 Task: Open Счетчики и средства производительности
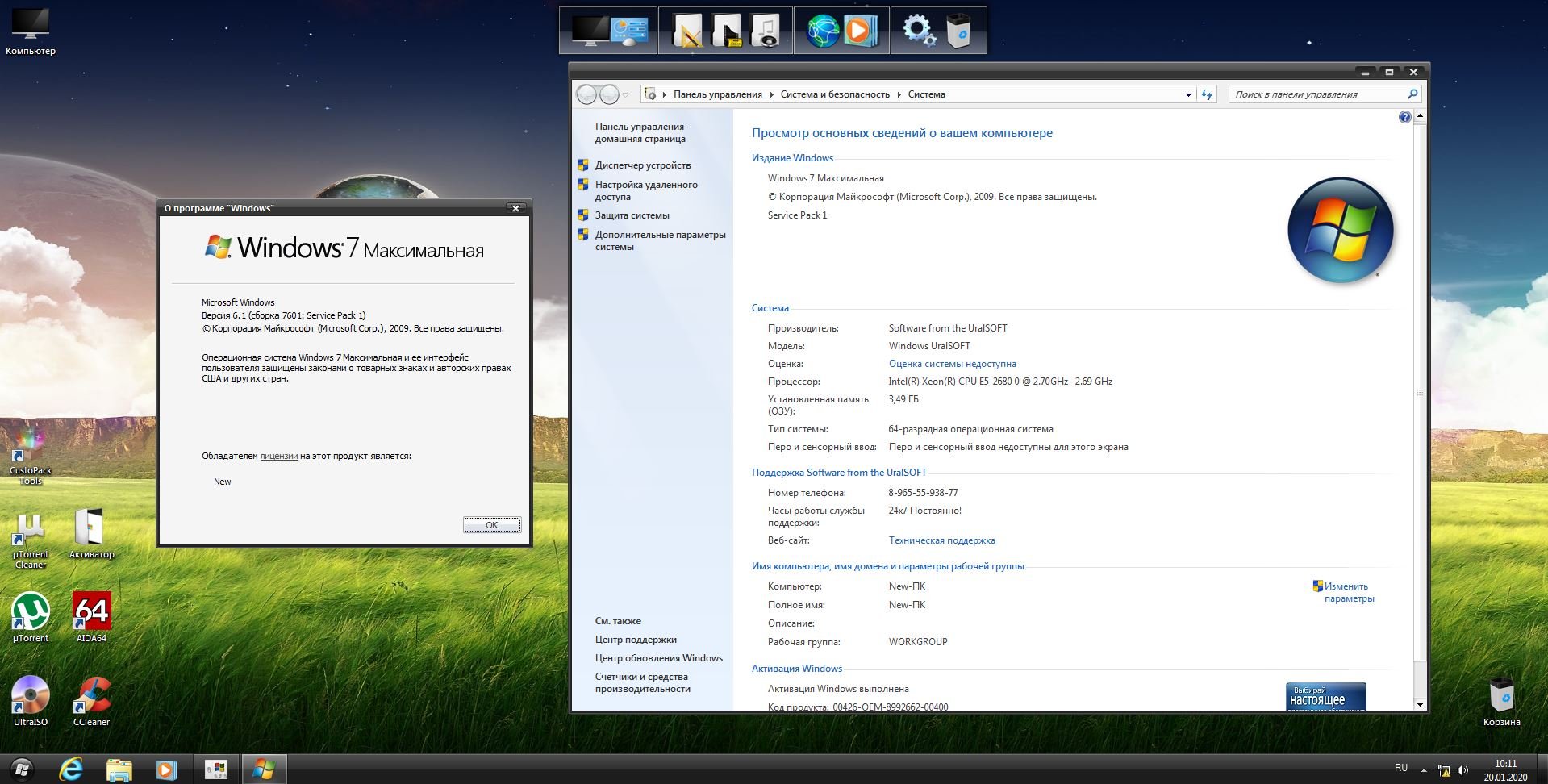pyautogui.click(x=642, y=682)
